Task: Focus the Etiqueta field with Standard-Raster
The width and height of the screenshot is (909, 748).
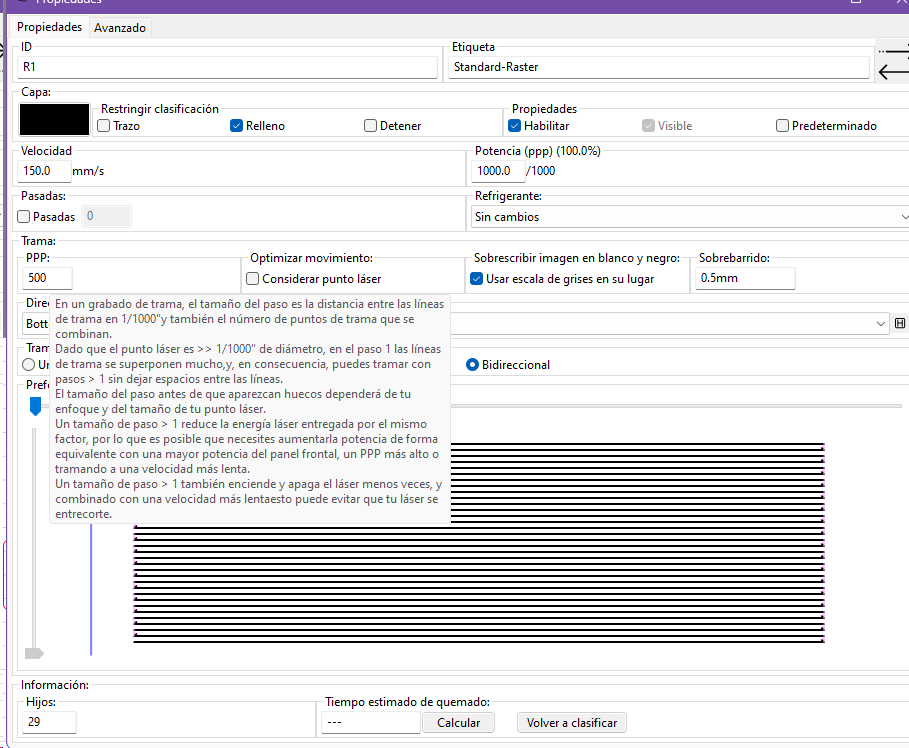Action: (x=659, y=67)
